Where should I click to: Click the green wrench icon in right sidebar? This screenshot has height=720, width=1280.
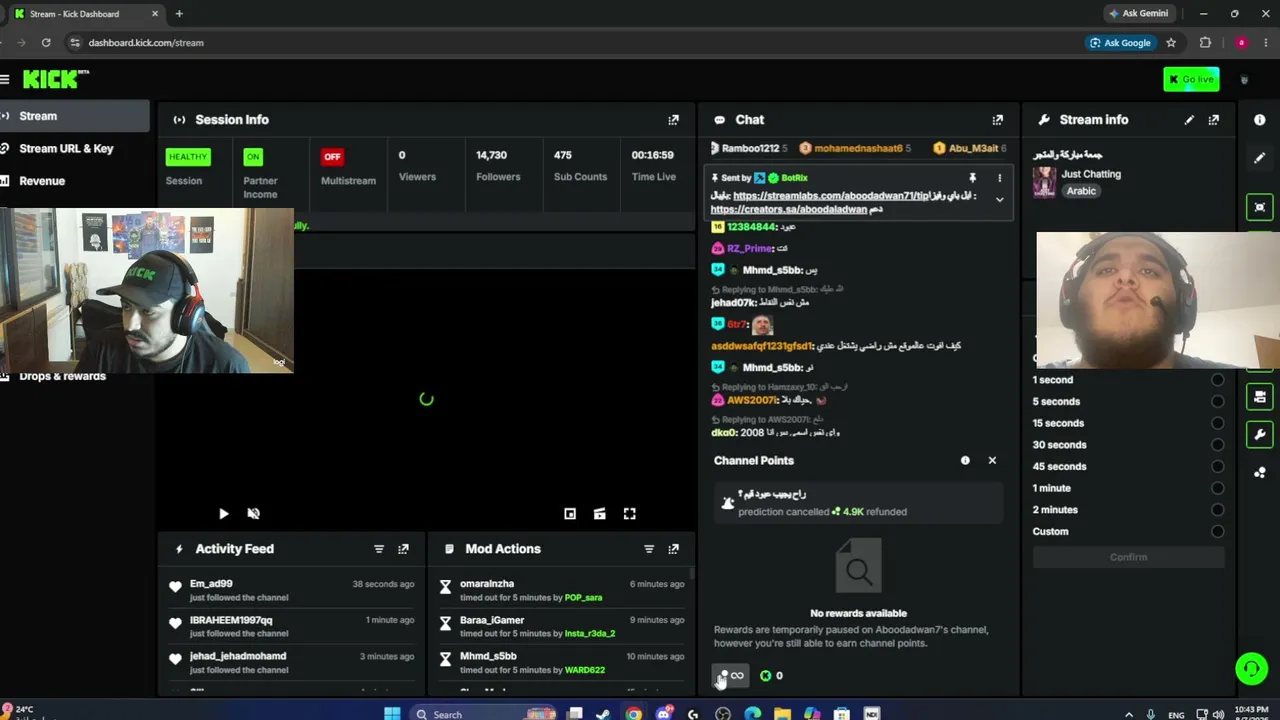click(x=1259, y=435)
